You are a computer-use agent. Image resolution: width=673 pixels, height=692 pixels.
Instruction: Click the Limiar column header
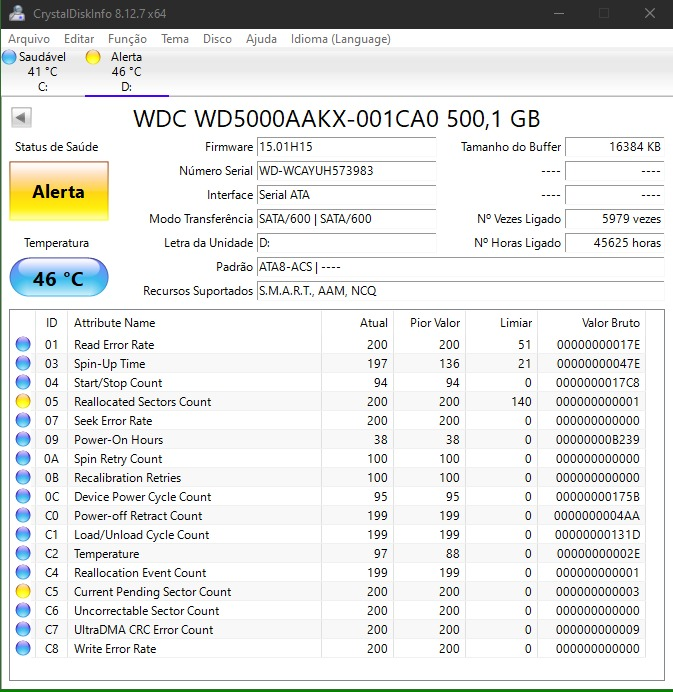501,323
